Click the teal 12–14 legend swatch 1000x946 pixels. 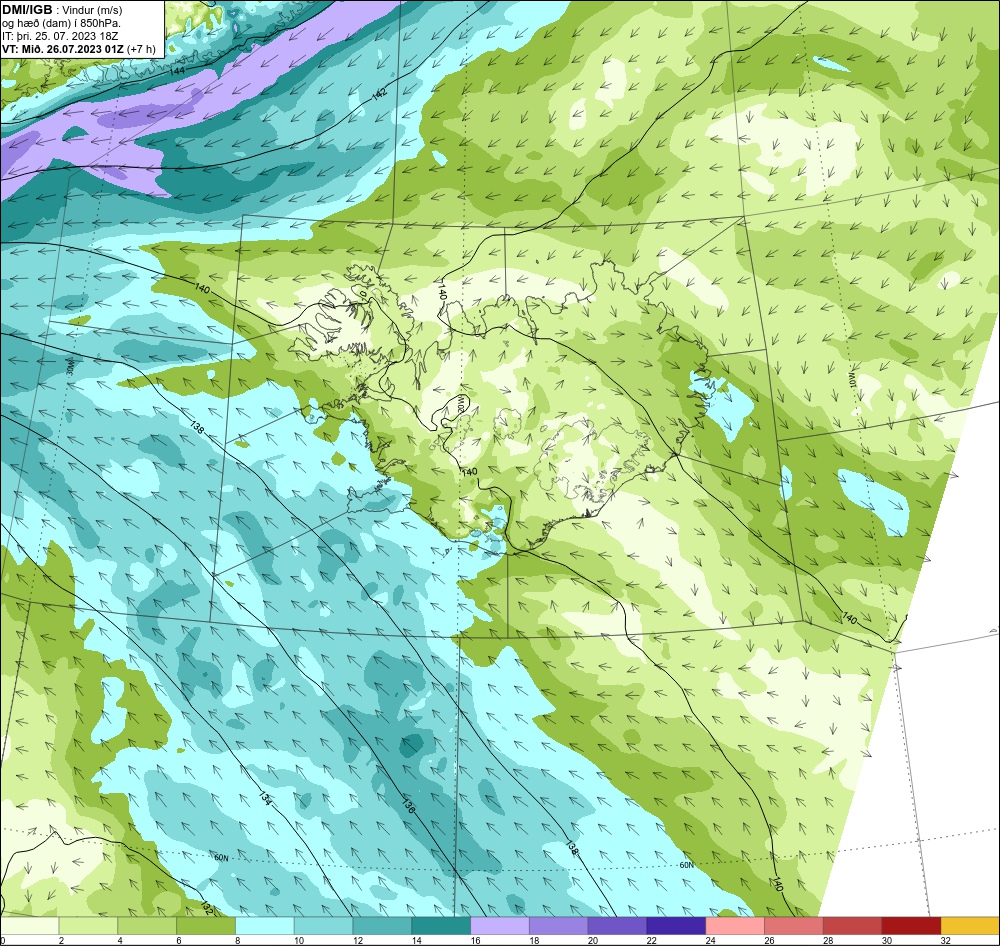pyautogui.click(x=382, y=926)
